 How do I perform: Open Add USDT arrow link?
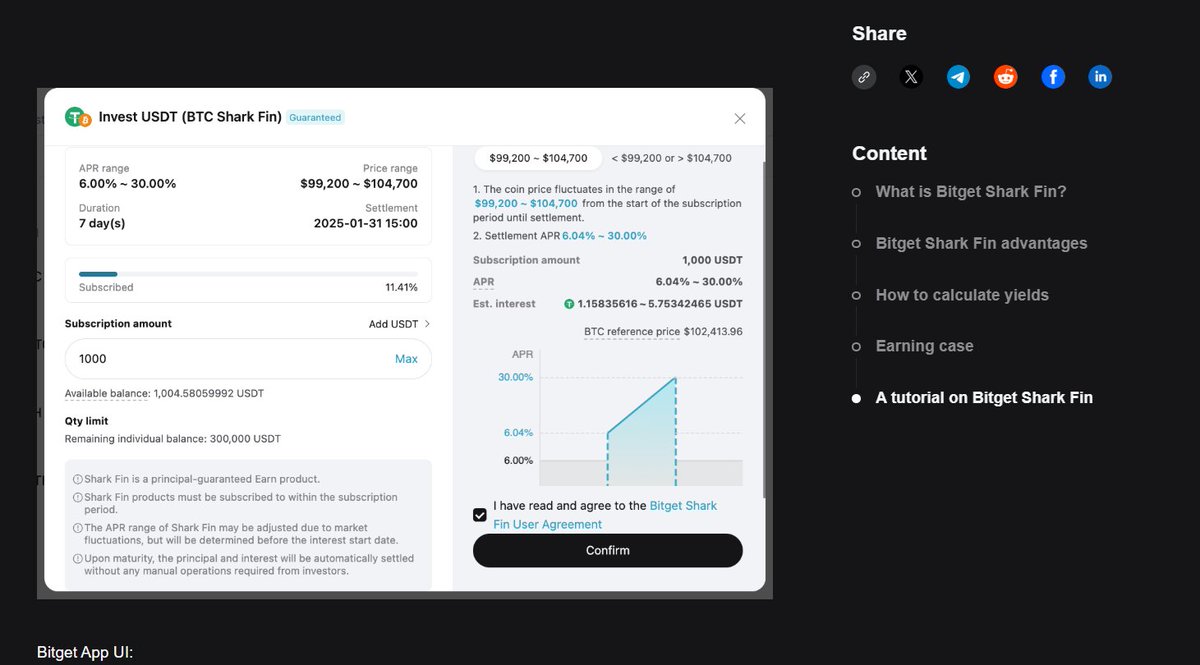[x=400, y=324]
